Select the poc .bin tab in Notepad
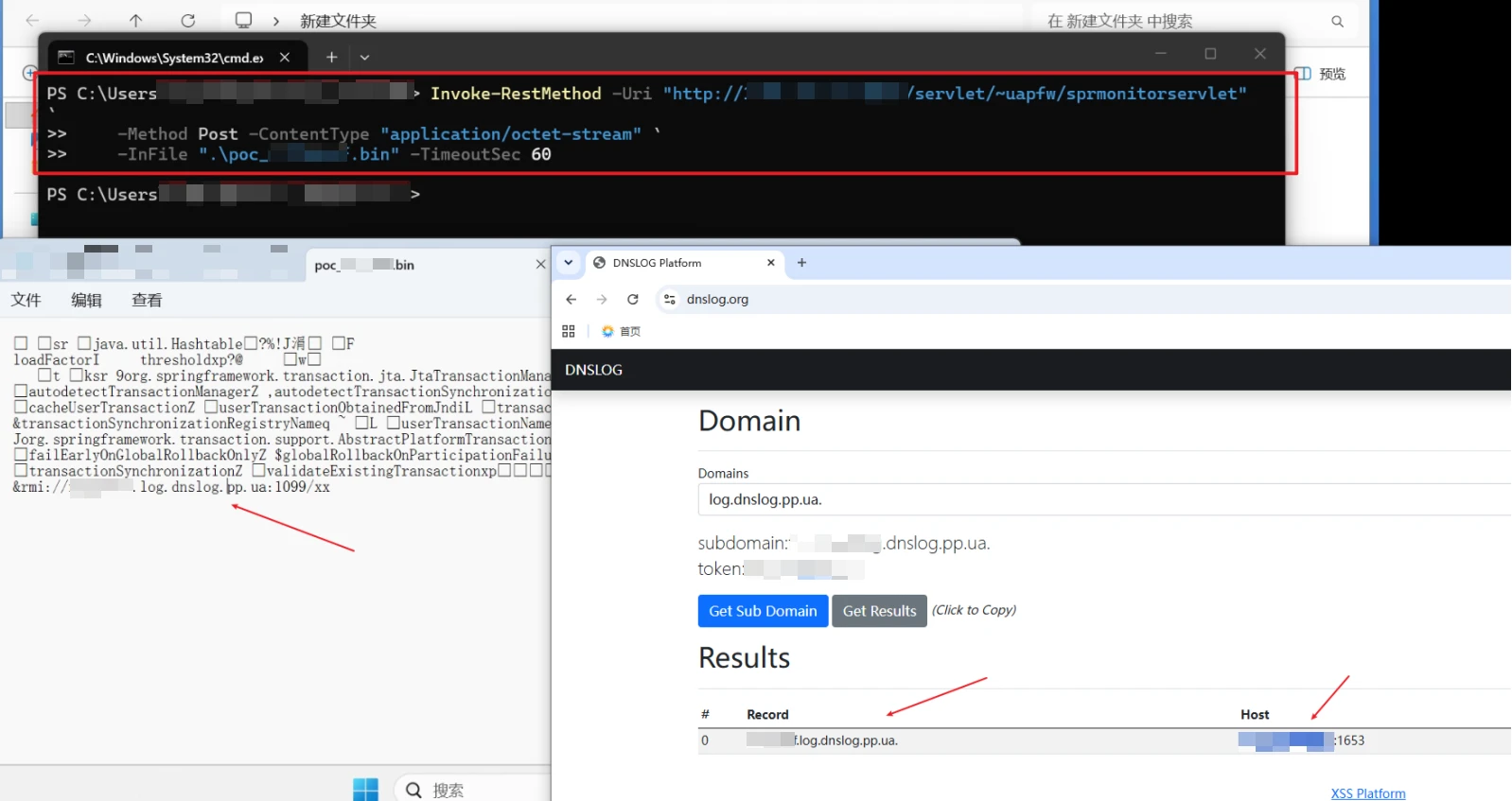This screenshot has height=801, width=1512. pyautogui.click(x=428, y=265)
